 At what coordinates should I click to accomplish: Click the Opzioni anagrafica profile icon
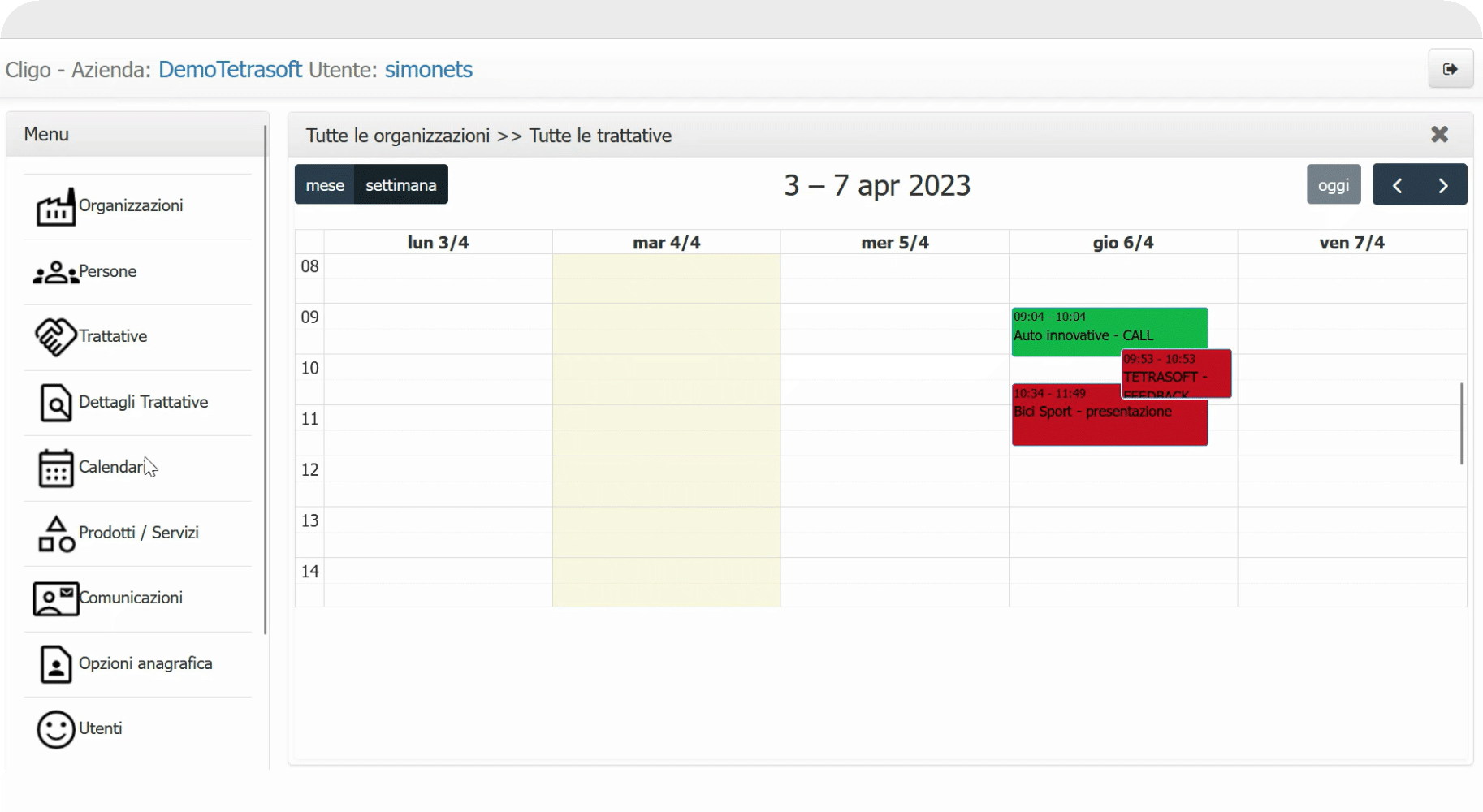coord(55,664)
